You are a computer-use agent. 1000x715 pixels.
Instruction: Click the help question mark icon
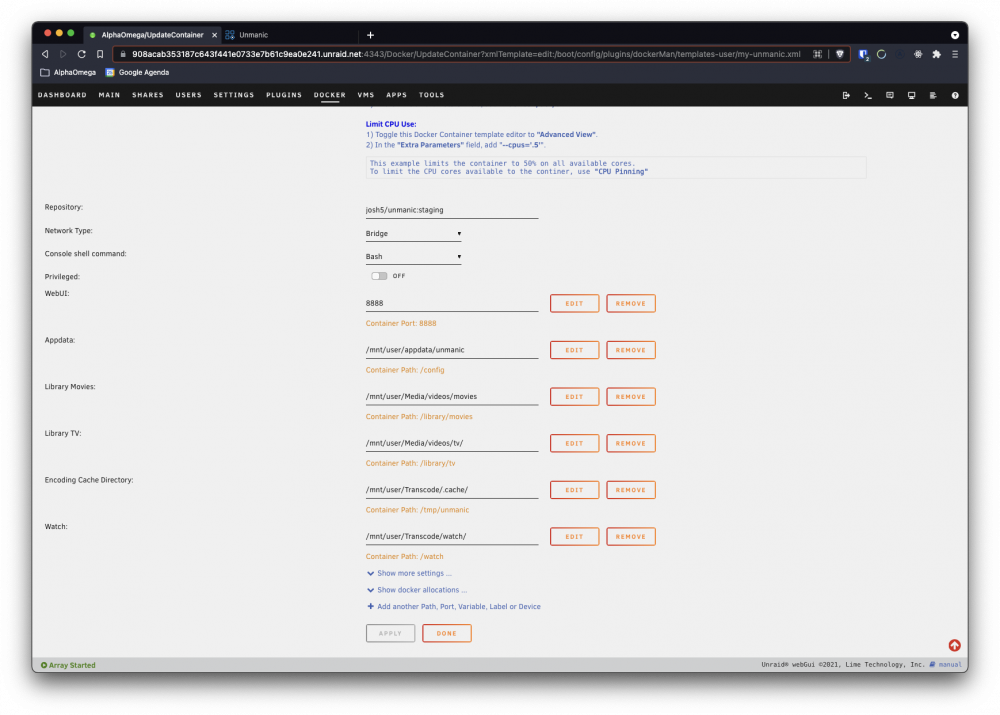click(x=955, y=95)
